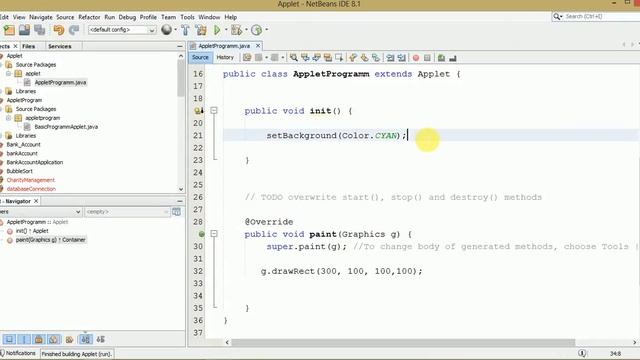The width and height of the screenshot is (640, 360).
Task: Toggle Highlight Search in editor toolbar
Action: pos(328,58)
